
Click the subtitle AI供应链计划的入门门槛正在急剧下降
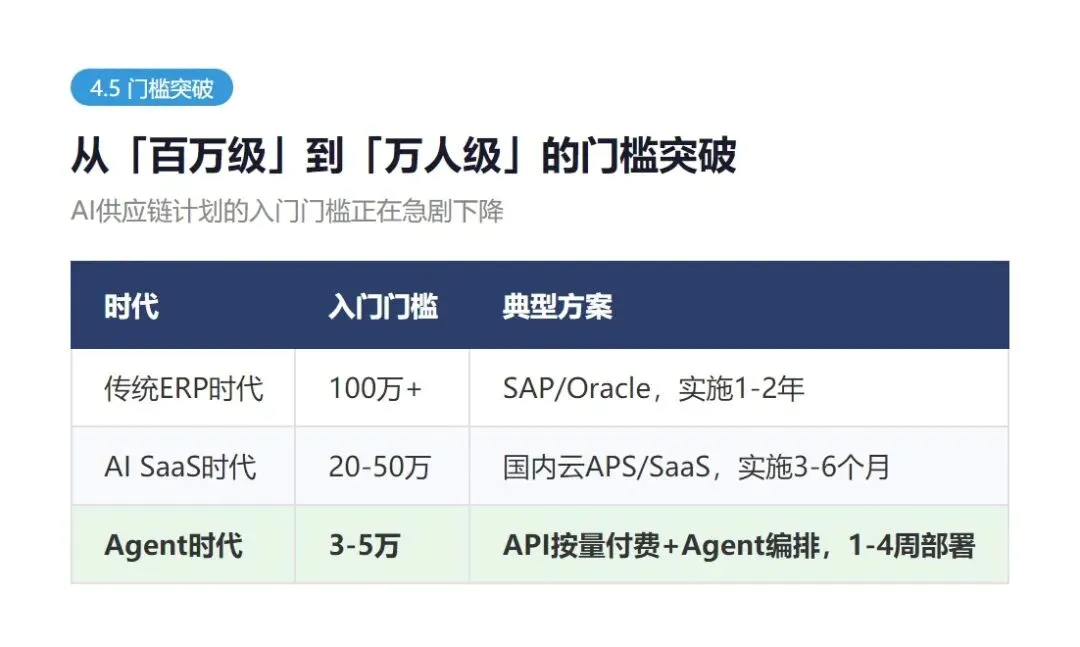287,211
